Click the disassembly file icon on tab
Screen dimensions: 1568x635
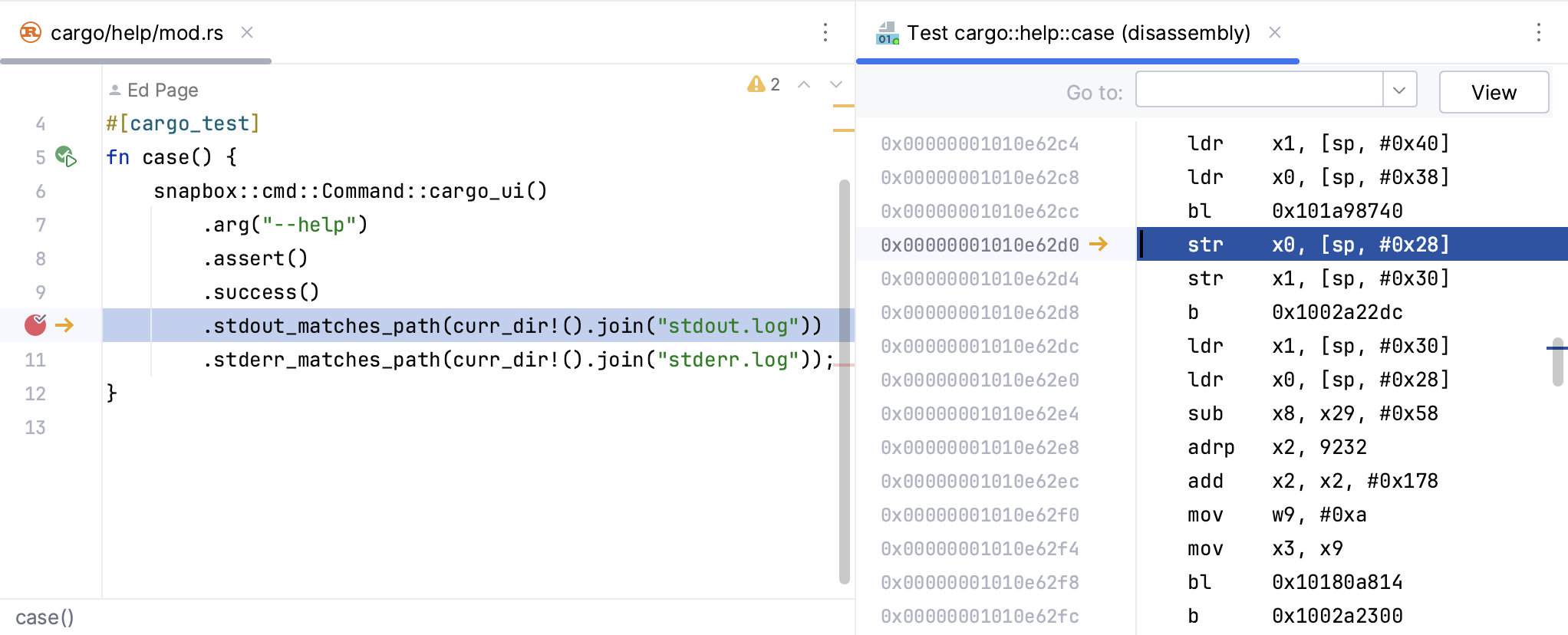coord(888,33)
